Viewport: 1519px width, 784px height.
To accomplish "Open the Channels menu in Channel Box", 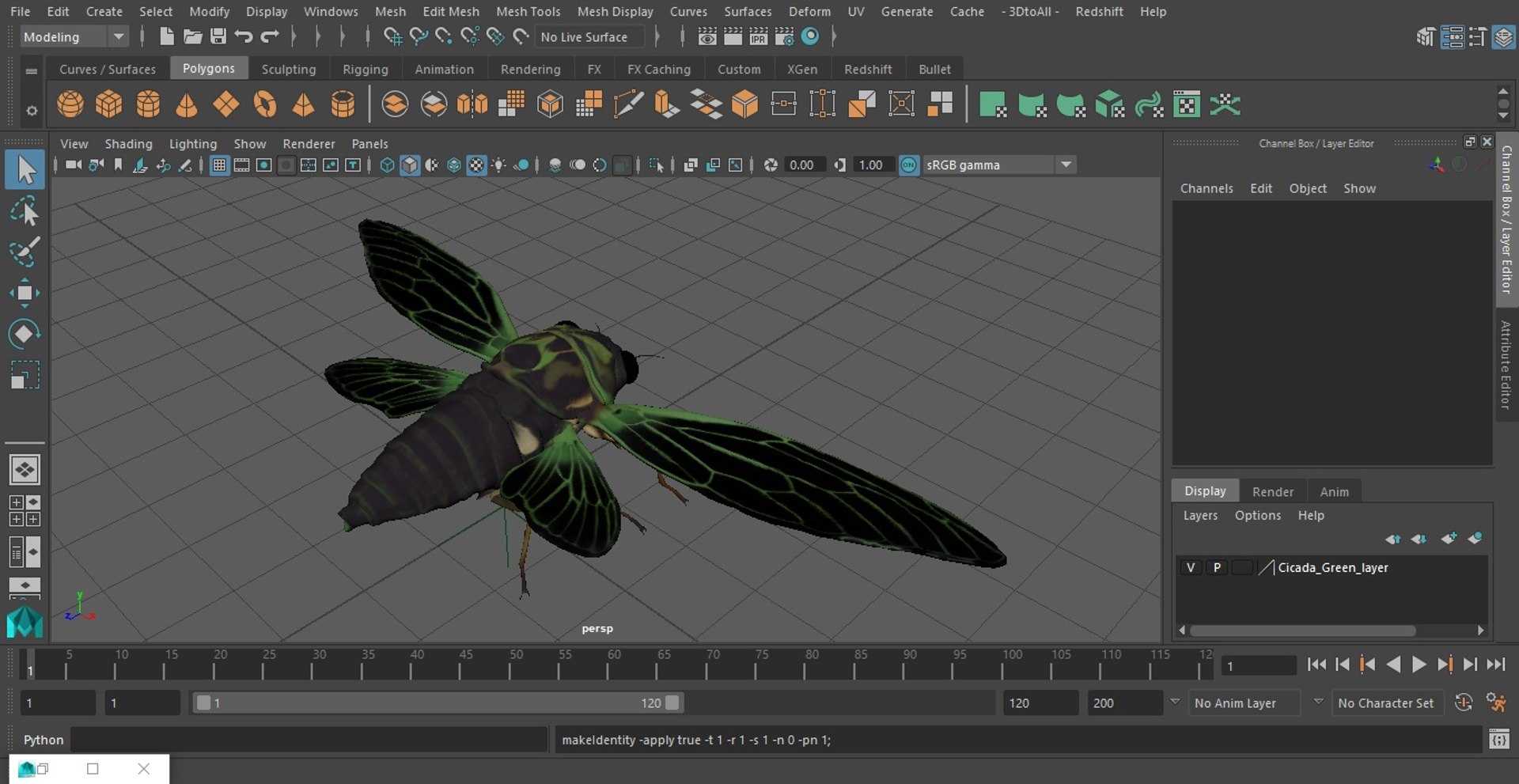I will point(1206,188).
